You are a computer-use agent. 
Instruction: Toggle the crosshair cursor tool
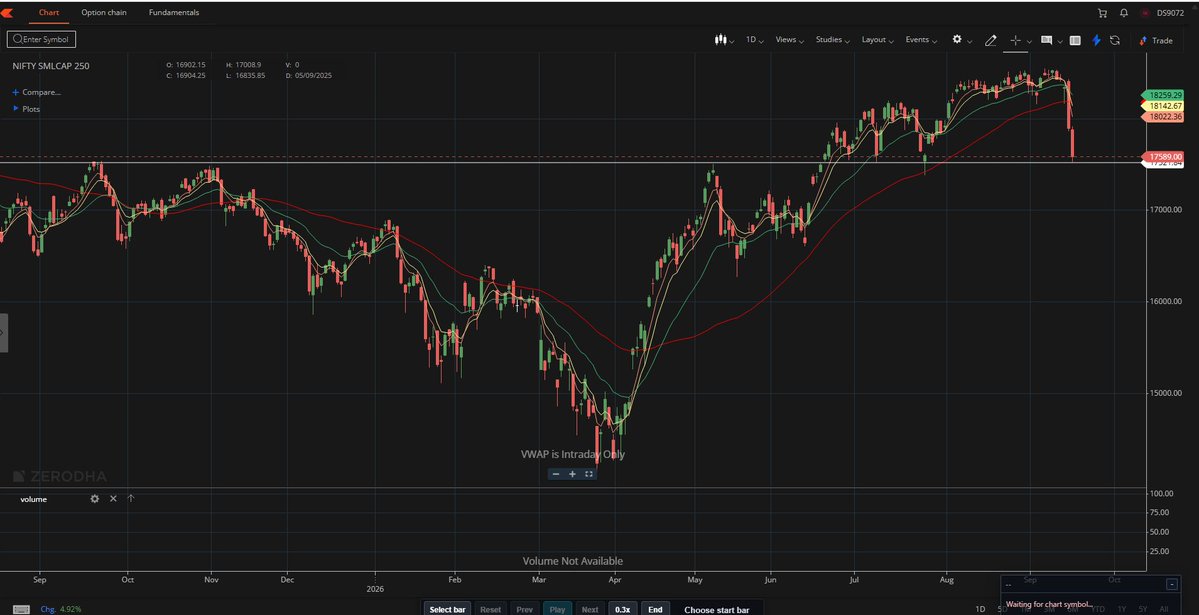coord(1015,41)
